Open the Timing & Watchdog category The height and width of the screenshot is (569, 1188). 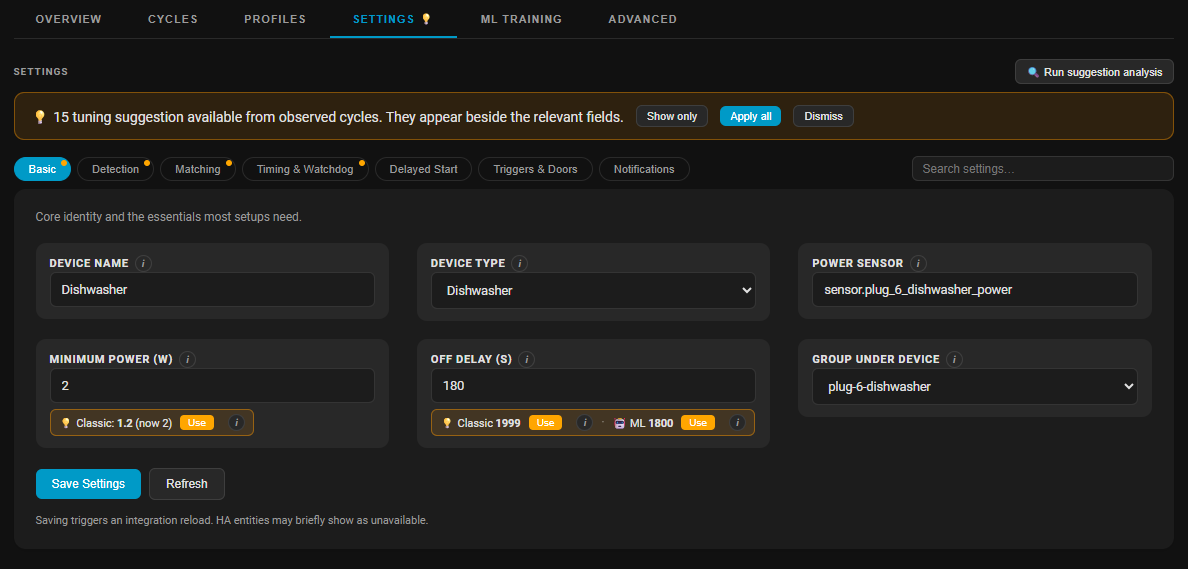pyautogui.click(x=305, y=169)
